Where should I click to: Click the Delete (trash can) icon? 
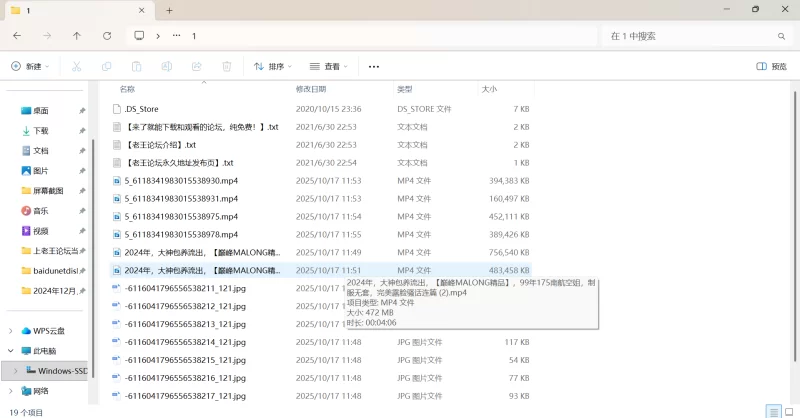pos(226,66)
